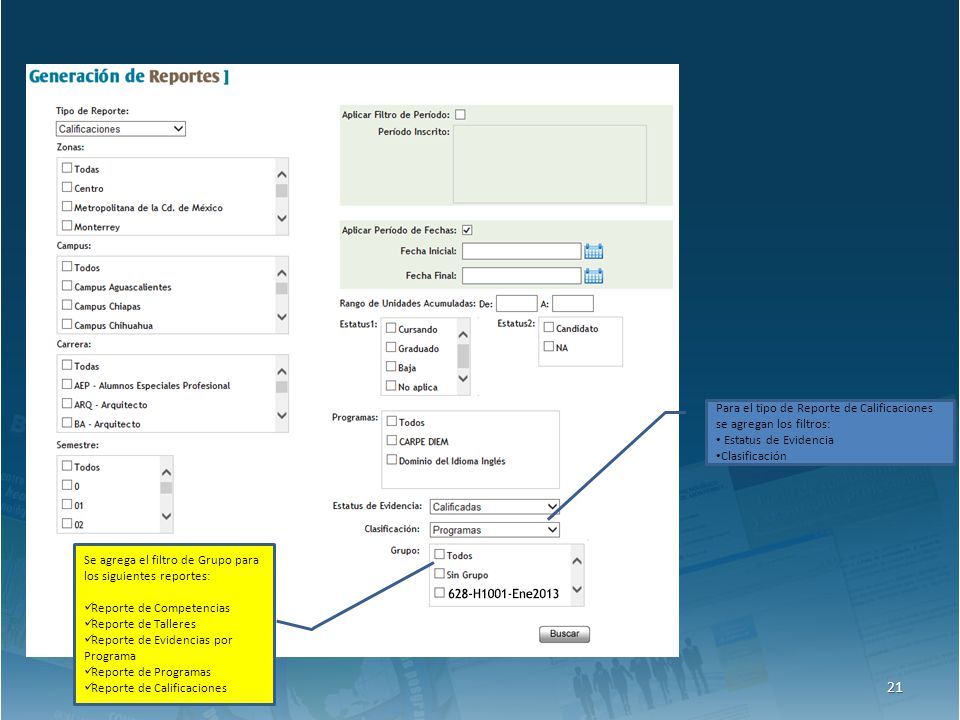Check Todos under Campus
960x720 pixels.
pyautogui.click(x=67, y=266)
